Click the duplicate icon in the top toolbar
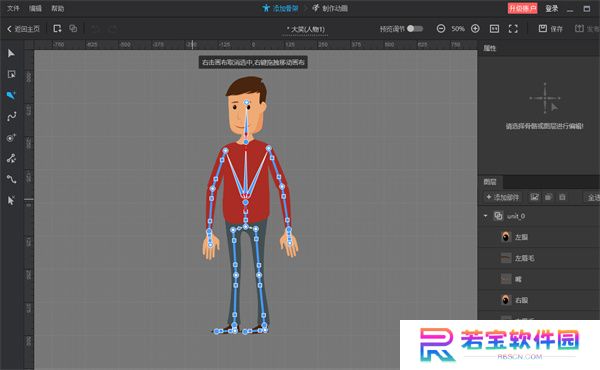 73,29
